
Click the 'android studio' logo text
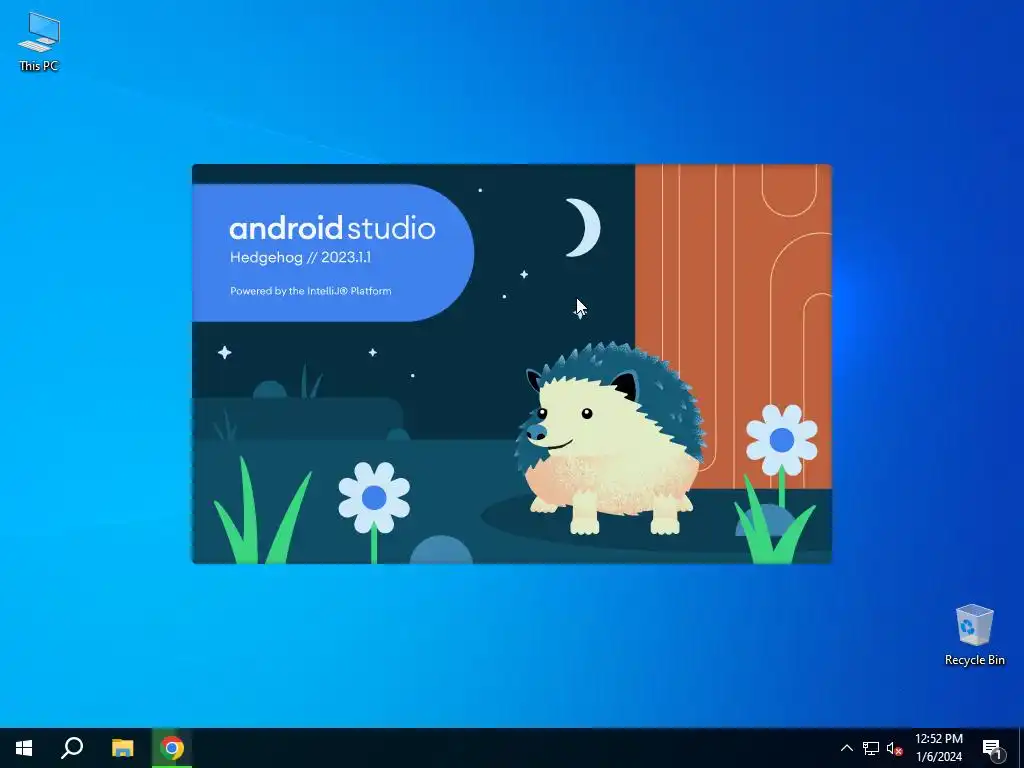coord(332,228)
